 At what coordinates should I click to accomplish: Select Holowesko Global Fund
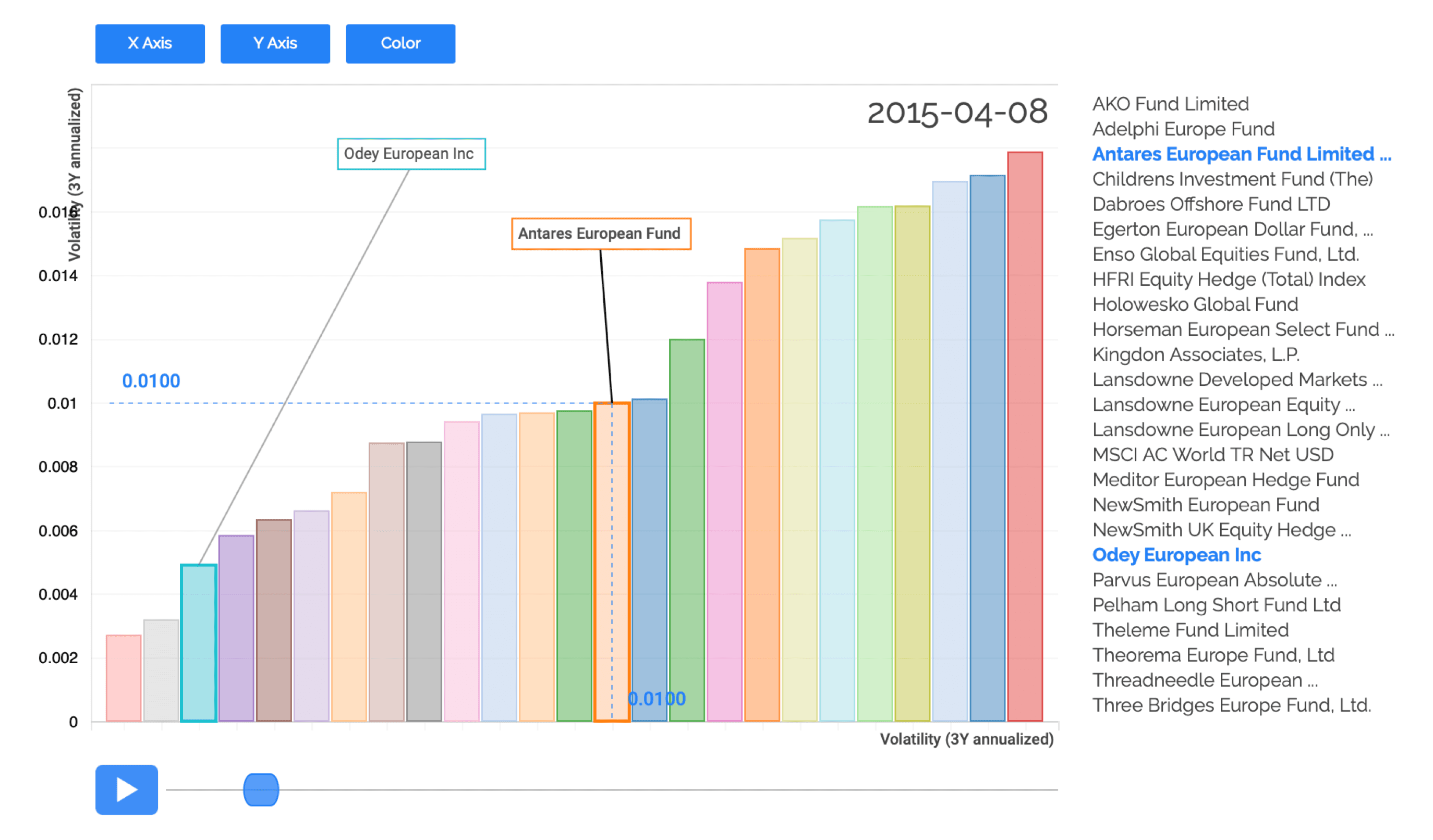coord(1195,305)
